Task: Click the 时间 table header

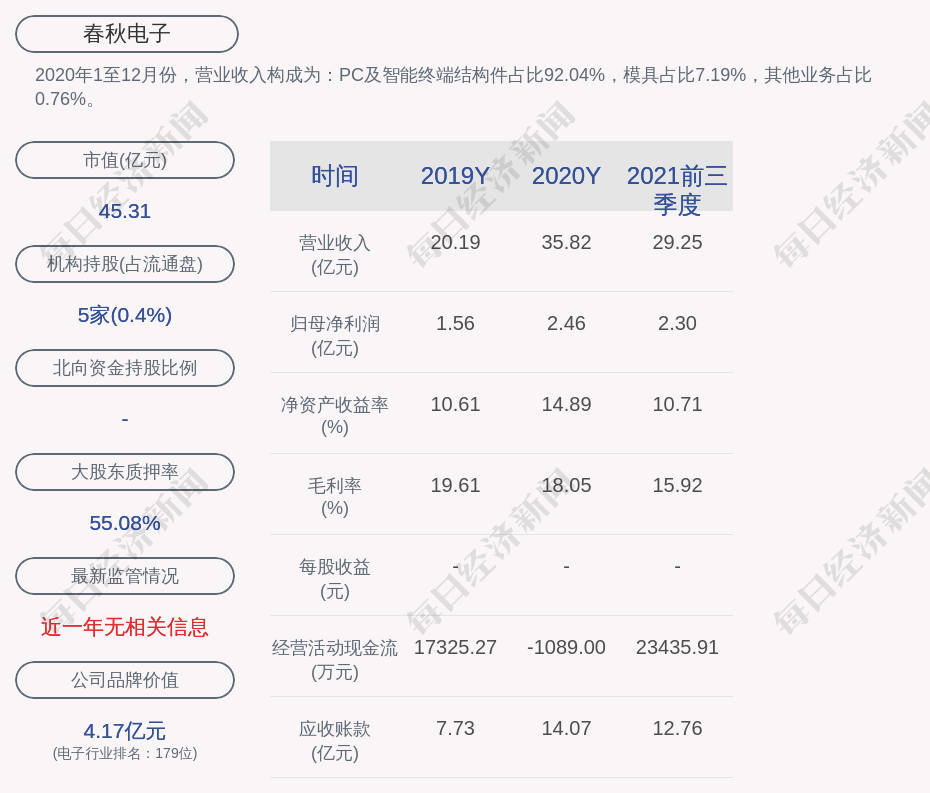Action: (x=335, y=176)
